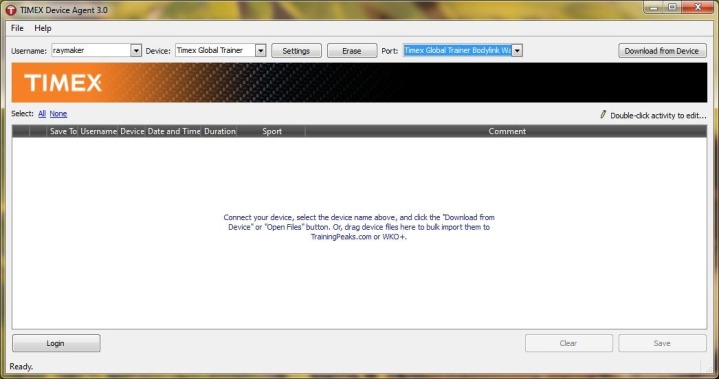Click the Login button
The image size is (719, 379).
[56, 343]
